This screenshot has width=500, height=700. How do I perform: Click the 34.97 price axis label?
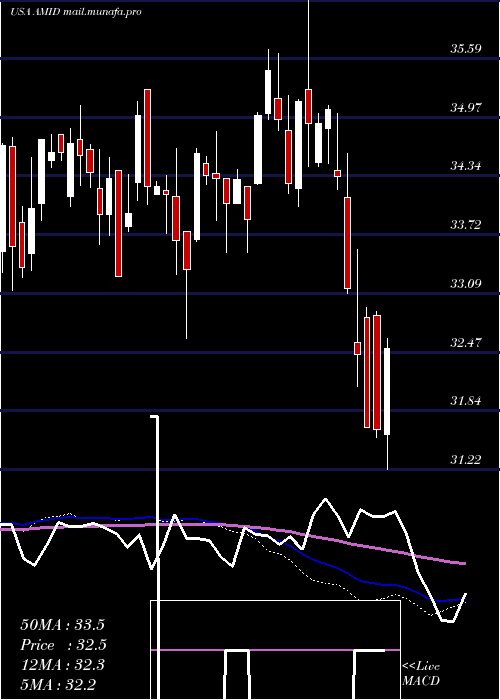pyautogui.click(x=466, y=107)
